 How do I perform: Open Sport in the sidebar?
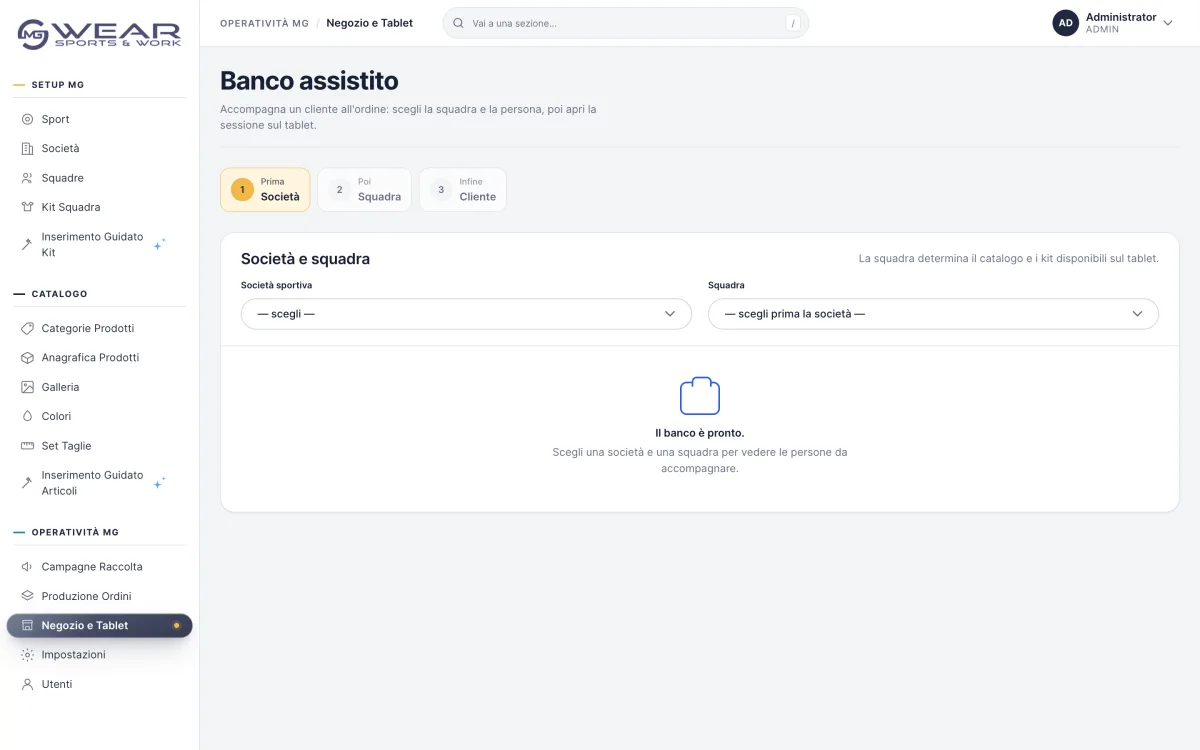(x=99, y=119)
